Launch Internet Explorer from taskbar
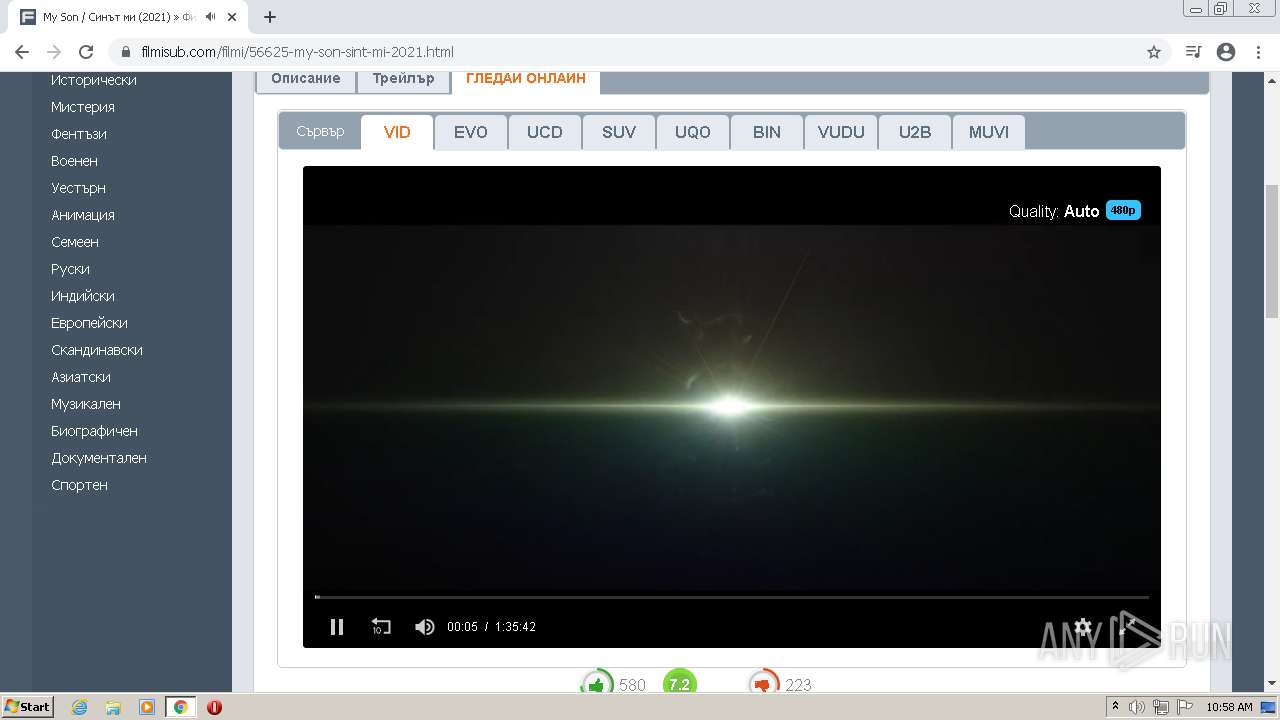1280x720 pixels. coord(79,707)
